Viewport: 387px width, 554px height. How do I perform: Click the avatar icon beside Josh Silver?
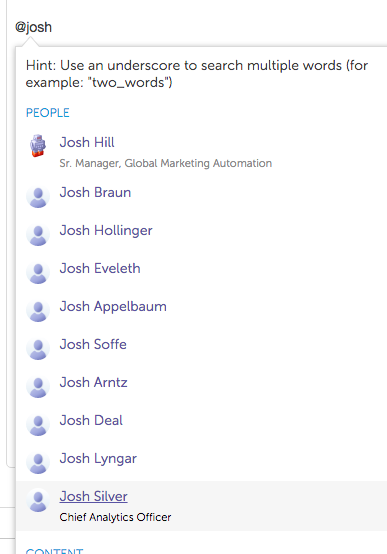click(38, 500)
